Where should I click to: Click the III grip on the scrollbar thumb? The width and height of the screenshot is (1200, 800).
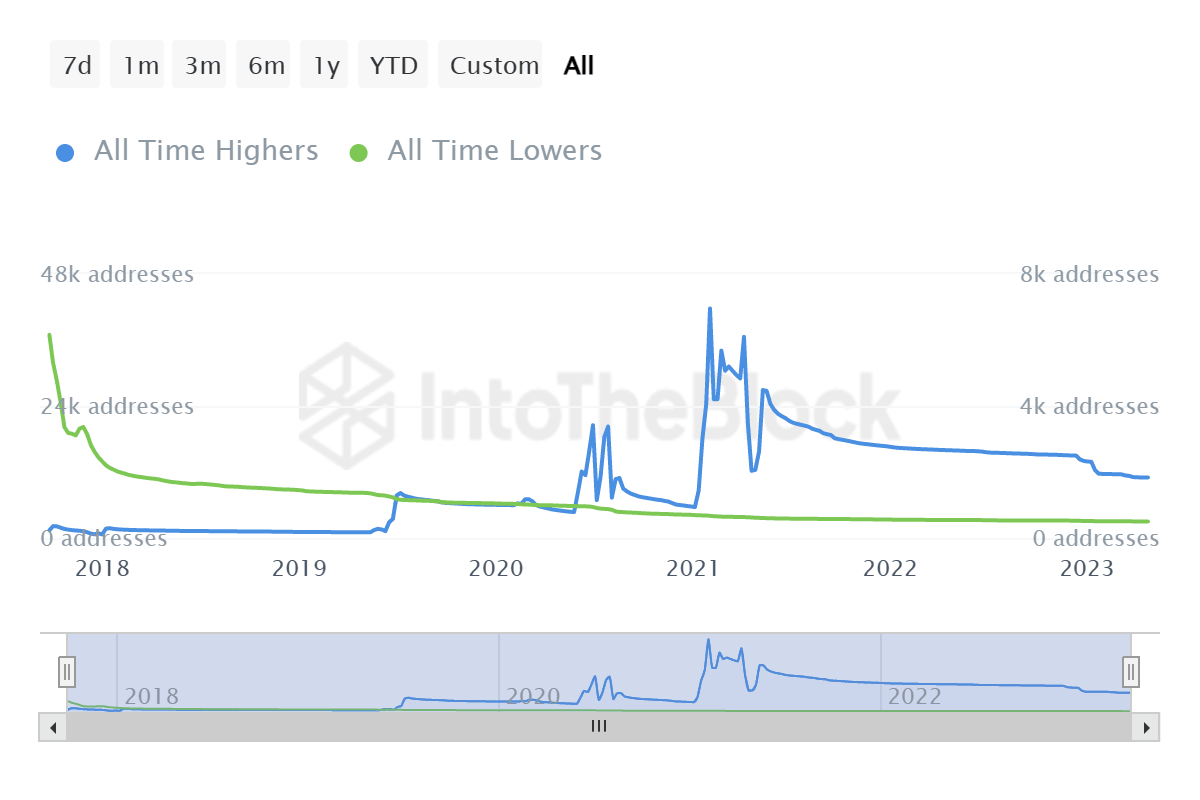click(x=600, y=727)
